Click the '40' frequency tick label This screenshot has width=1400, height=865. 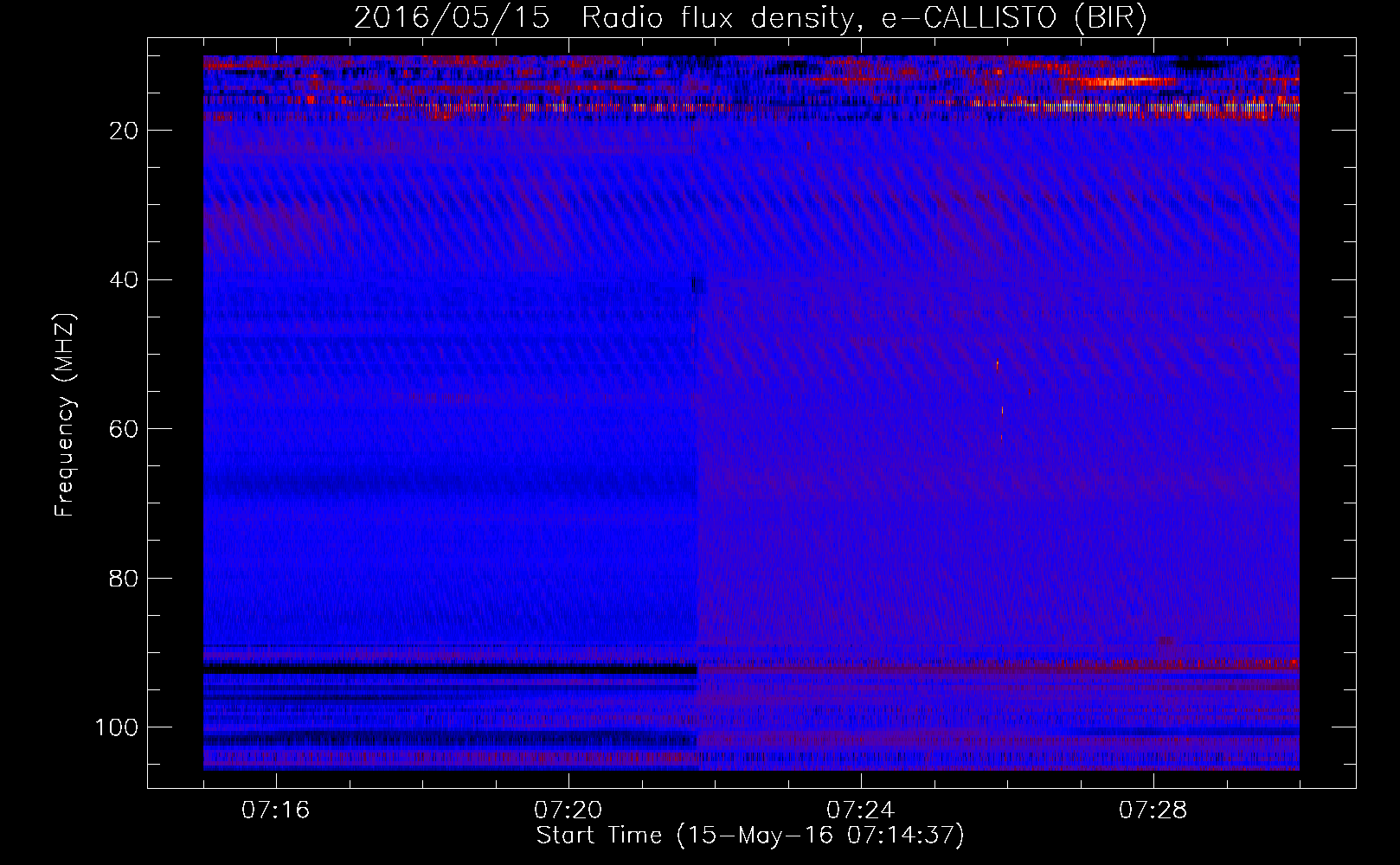124,280
